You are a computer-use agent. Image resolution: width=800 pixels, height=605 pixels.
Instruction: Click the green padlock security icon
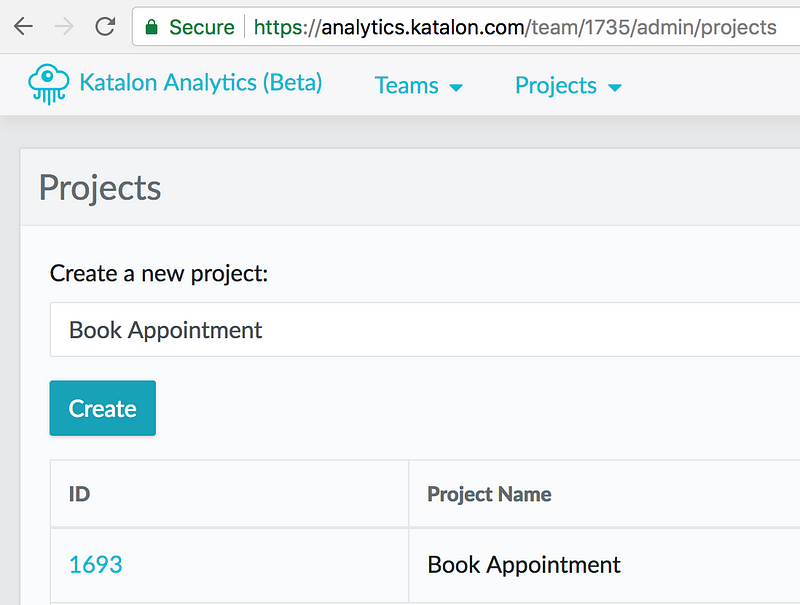151,27
